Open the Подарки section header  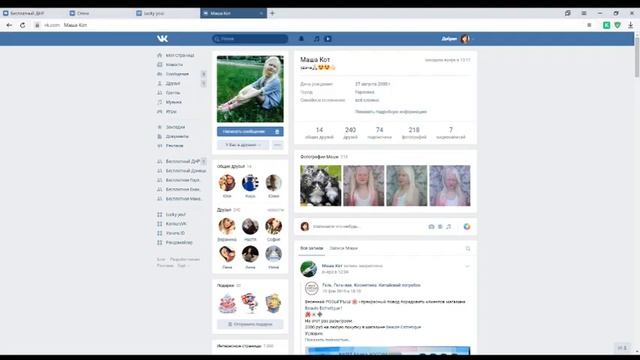[226, 286]
